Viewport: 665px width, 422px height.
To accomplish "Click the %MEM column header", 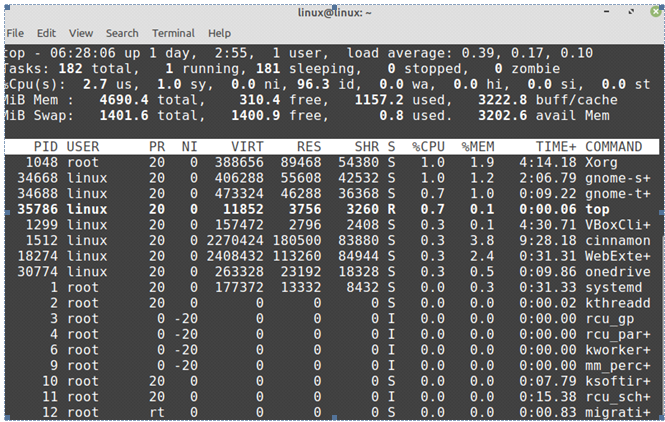I will 478,147.
